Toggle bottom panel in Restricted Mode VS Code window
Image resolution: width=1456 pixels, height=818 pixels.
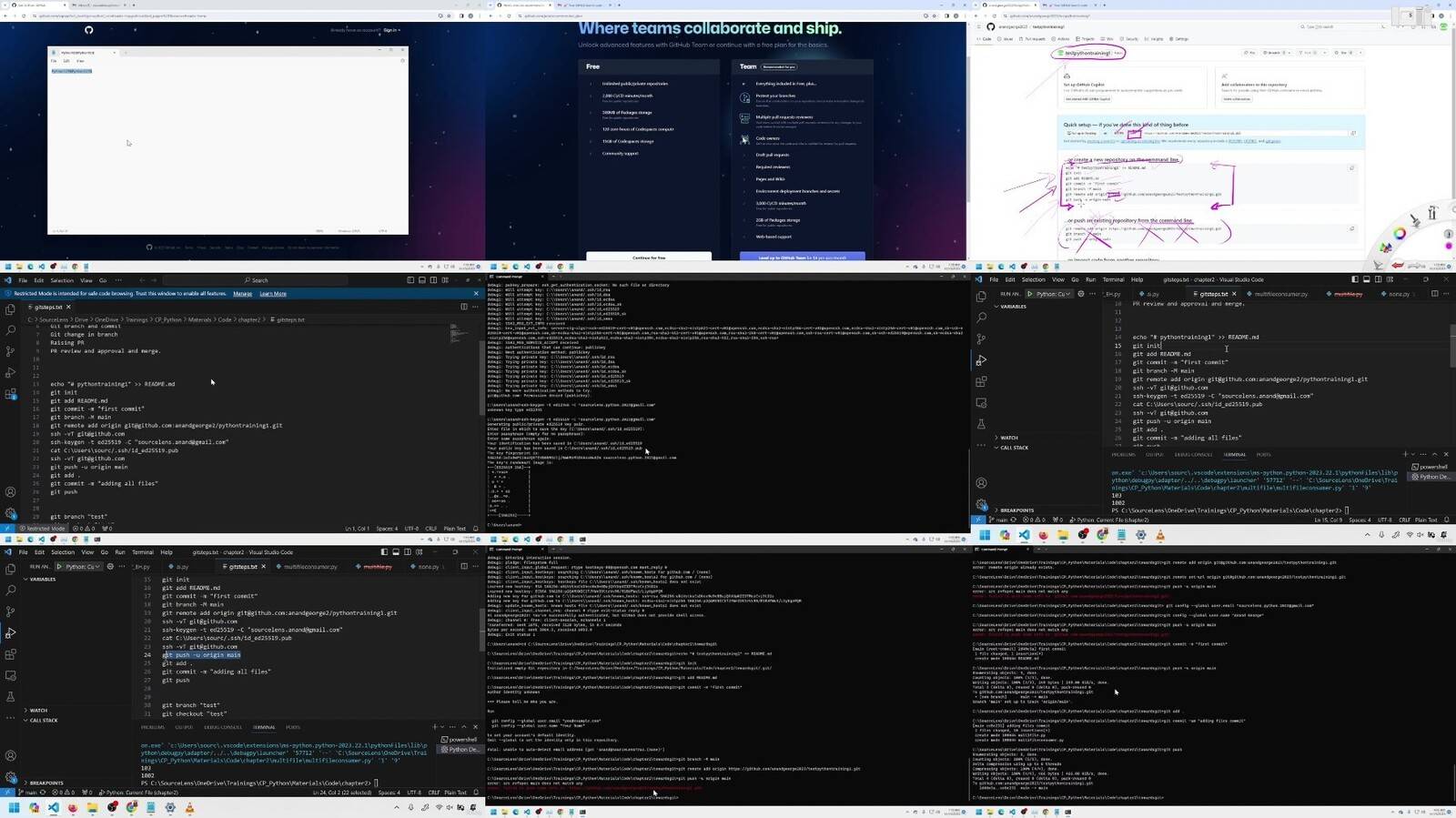422,280
